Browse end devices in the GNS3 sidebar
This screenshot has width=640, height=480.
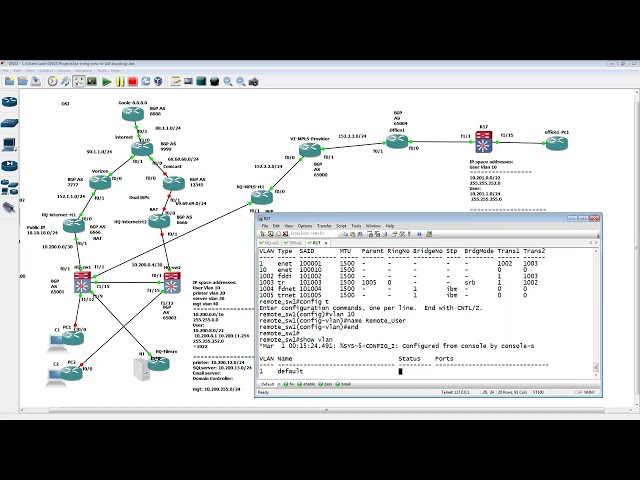[x=9, y=144]
